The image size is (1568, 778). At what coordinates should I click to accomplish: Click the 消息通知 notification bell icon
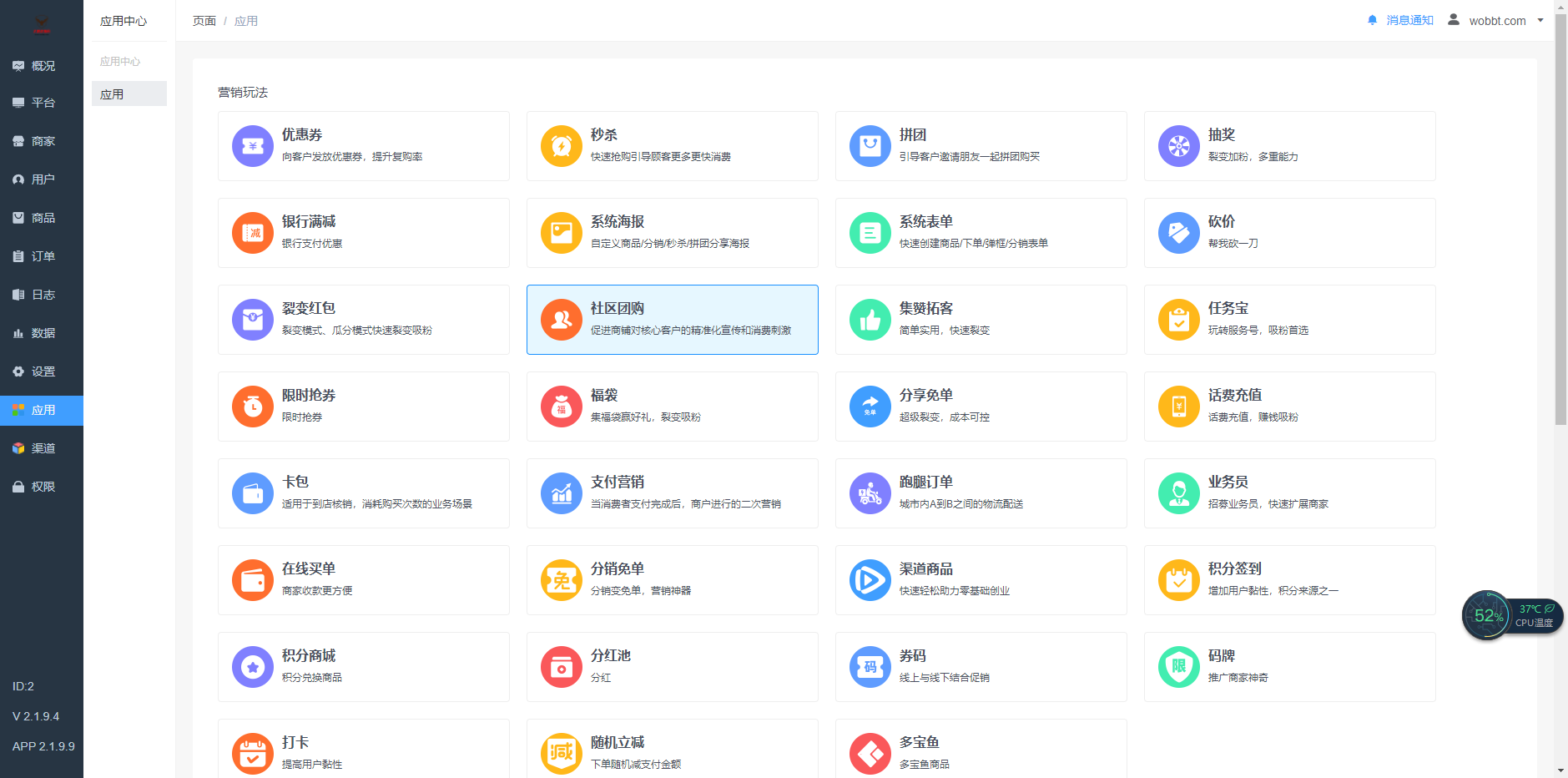(1372, 20)
